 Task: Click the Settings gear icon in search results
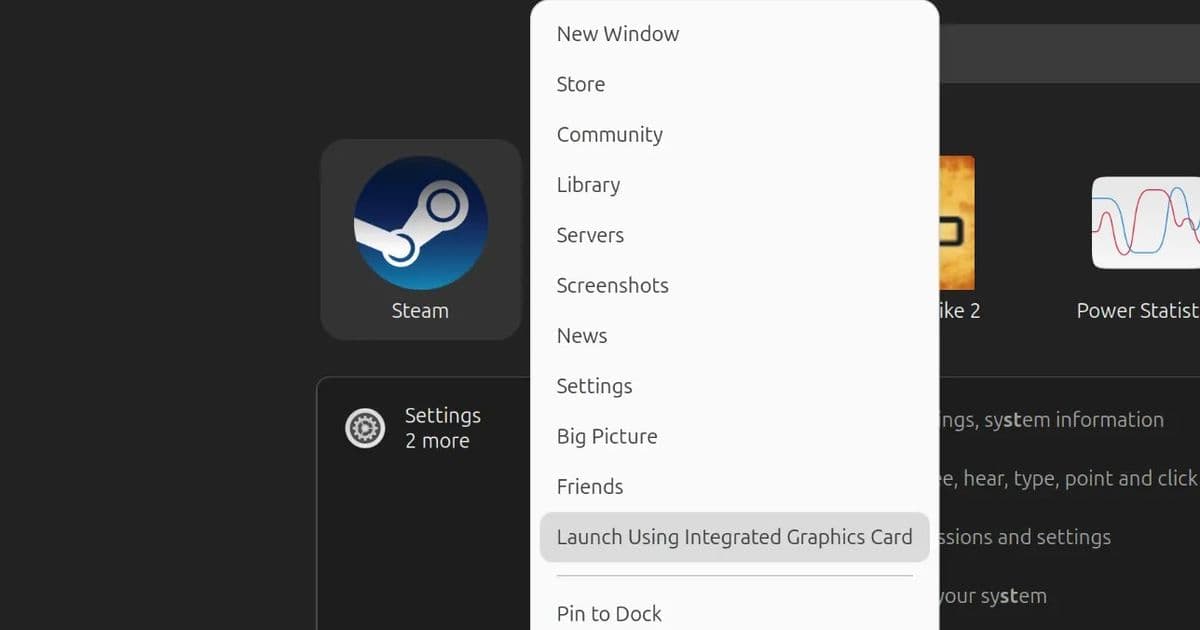pos(366,428)
